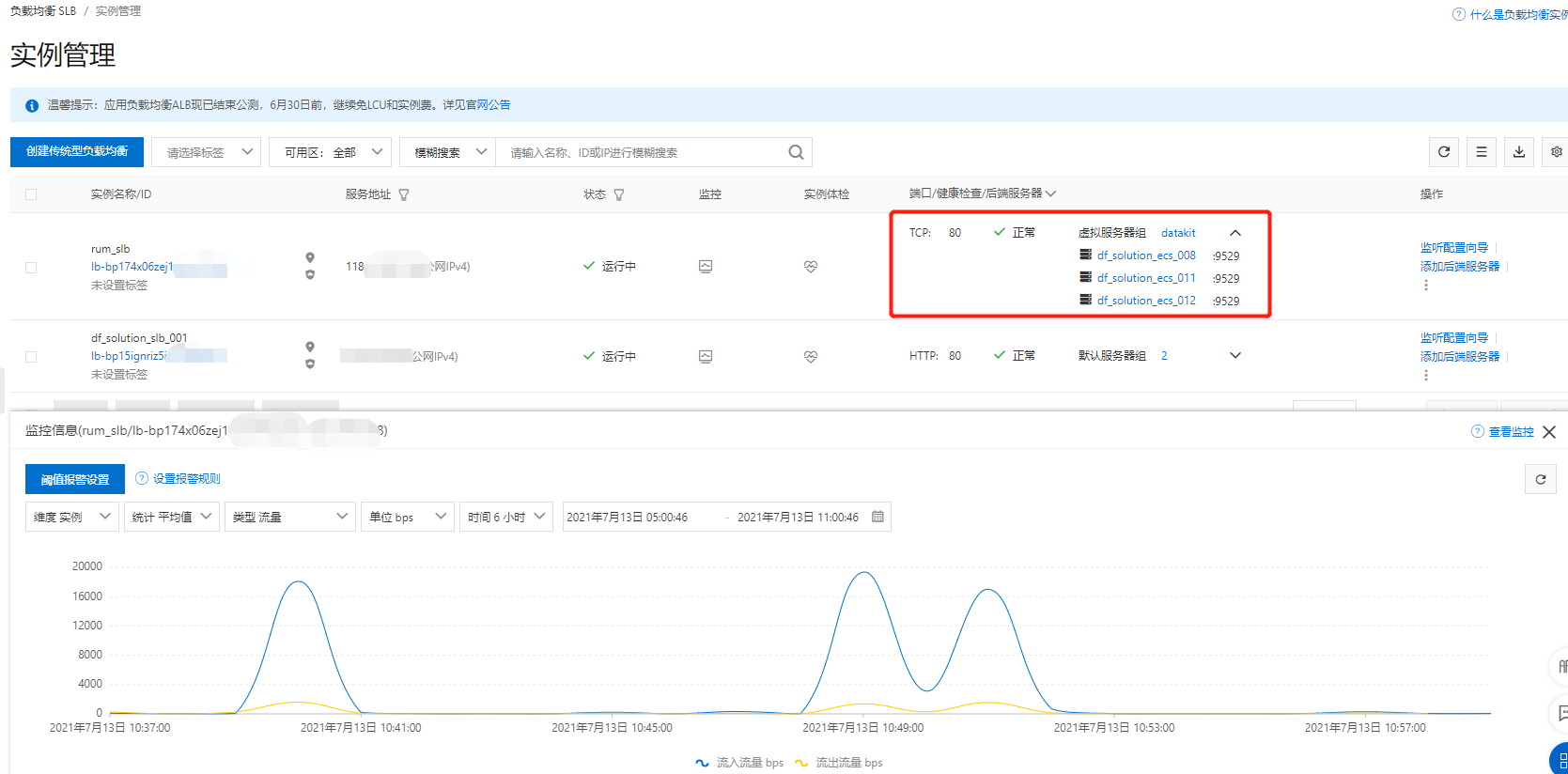1568x774 pixels.
Task: Open the list column settings icon
Action: (x=1482, y=152)
